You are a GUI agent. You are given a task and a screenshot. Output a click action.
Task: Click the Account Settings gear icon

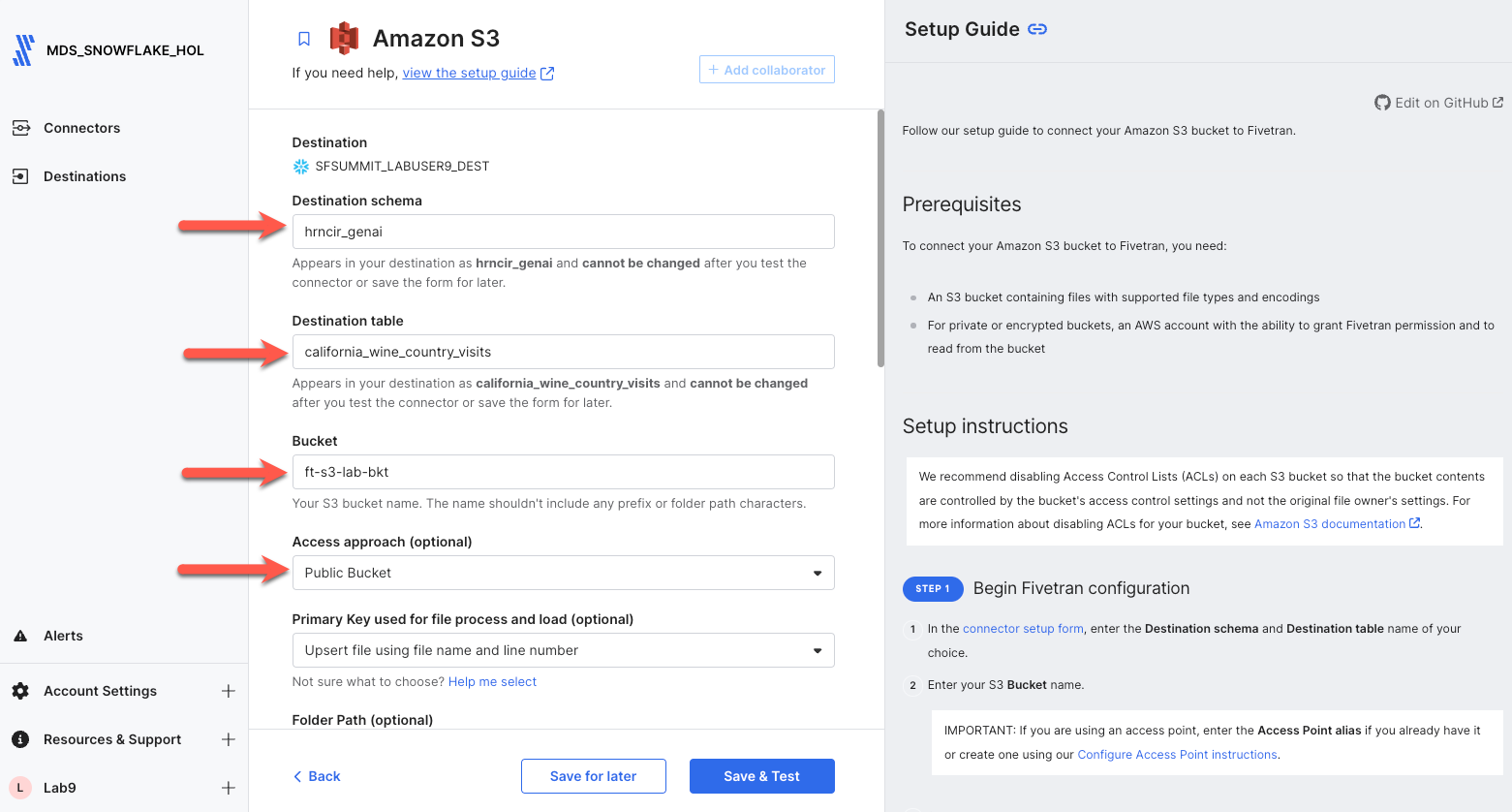20,691
